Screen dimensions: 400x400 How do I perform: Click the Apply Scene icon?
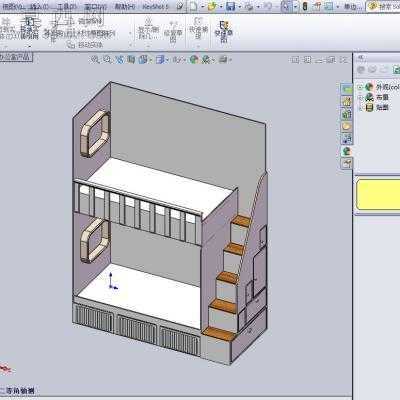coord(206,60)
